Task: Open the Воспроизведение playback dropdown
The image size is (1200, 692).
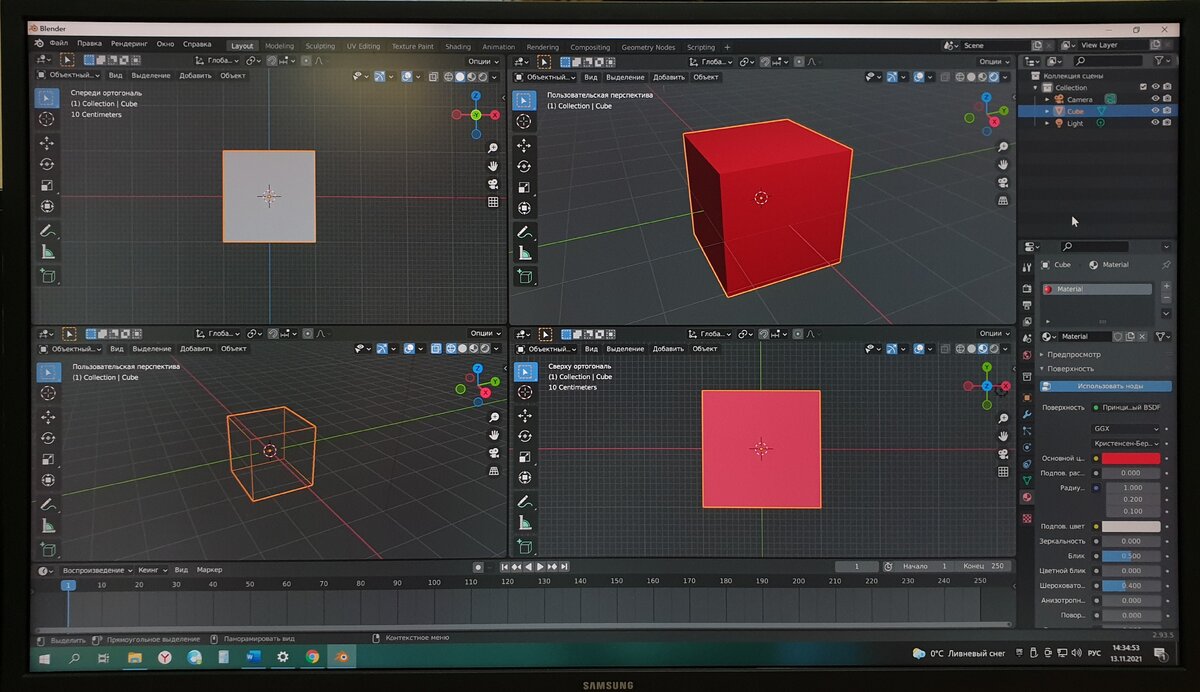Action: [x=98, y=570]
